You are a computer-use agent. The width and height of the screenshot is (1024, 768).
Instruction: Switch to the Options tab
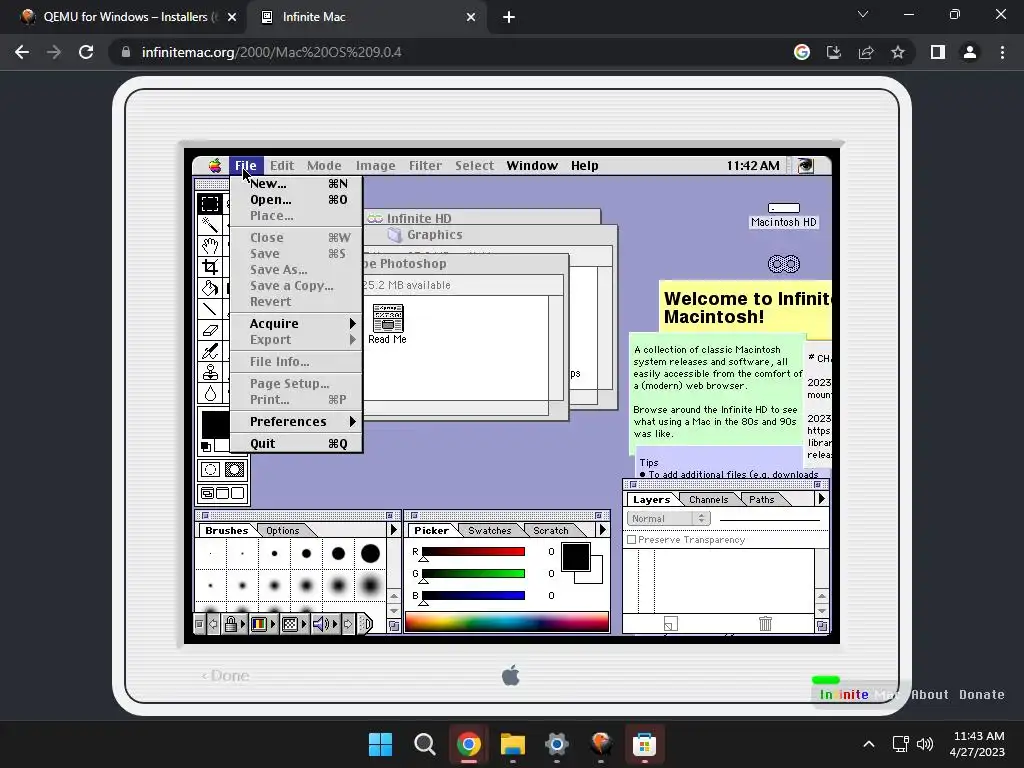pos(282,530)
